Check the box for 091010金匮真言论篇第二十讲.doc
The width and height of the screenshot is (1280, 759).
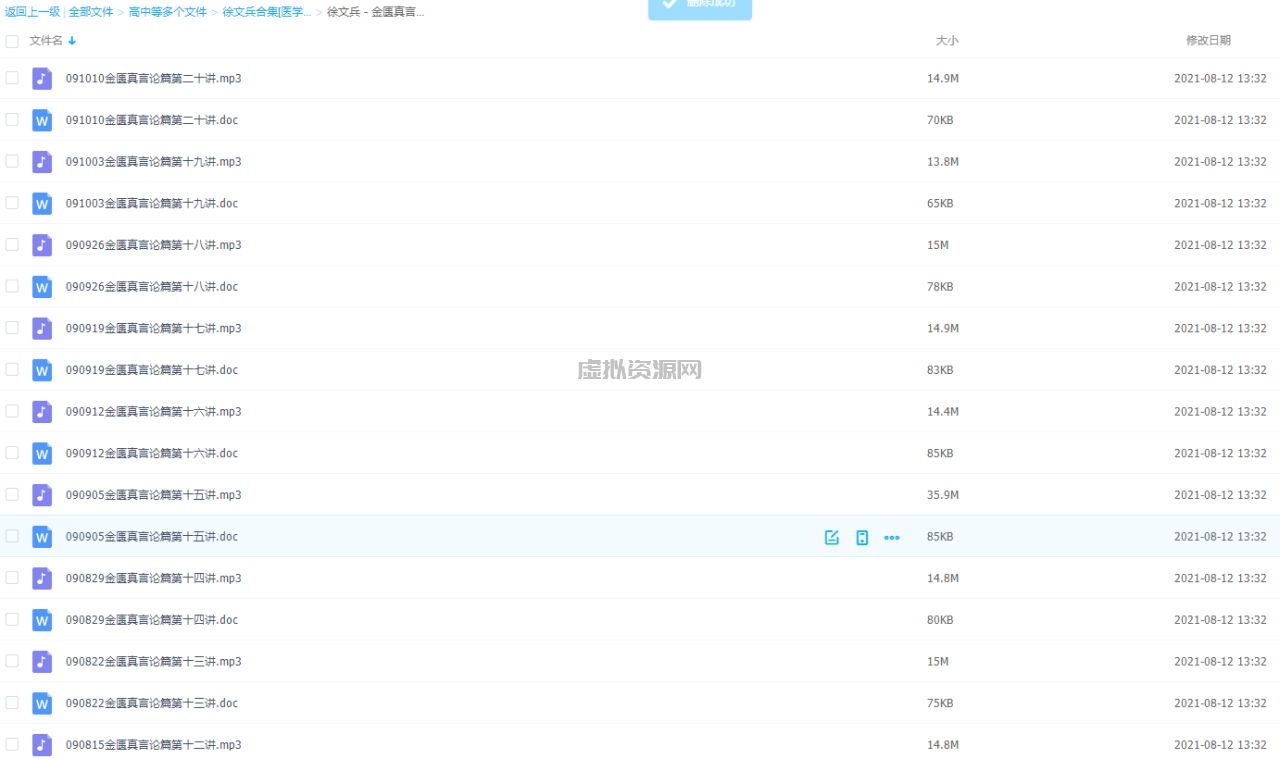(12, 119)
